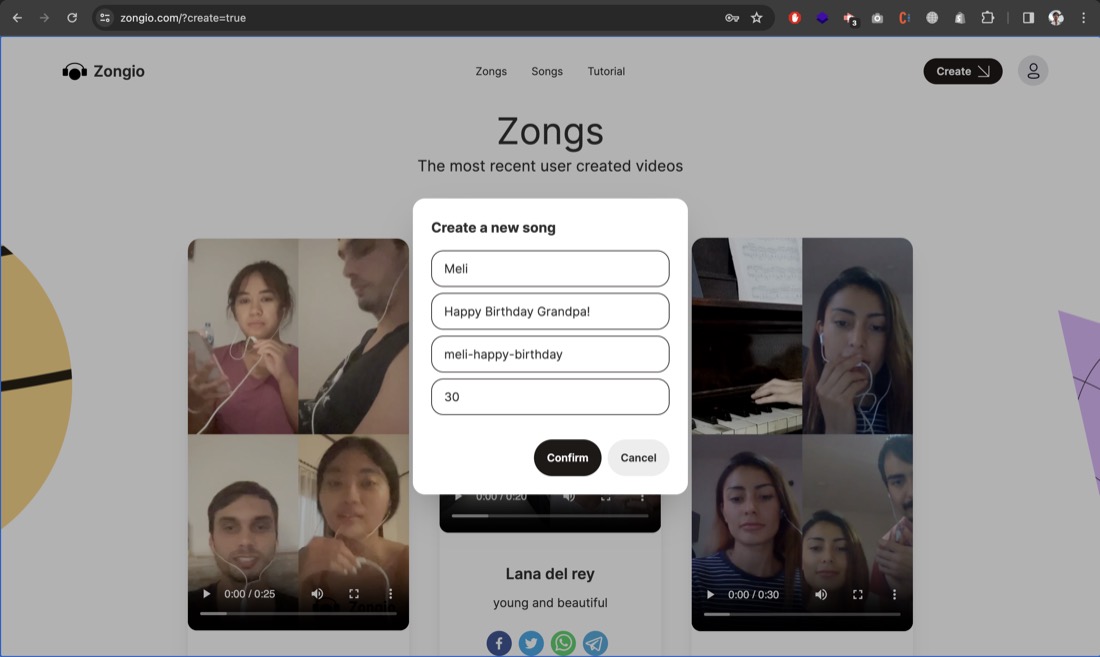
Task: Open the purple diamond extension icon
Action: point(821,18)
